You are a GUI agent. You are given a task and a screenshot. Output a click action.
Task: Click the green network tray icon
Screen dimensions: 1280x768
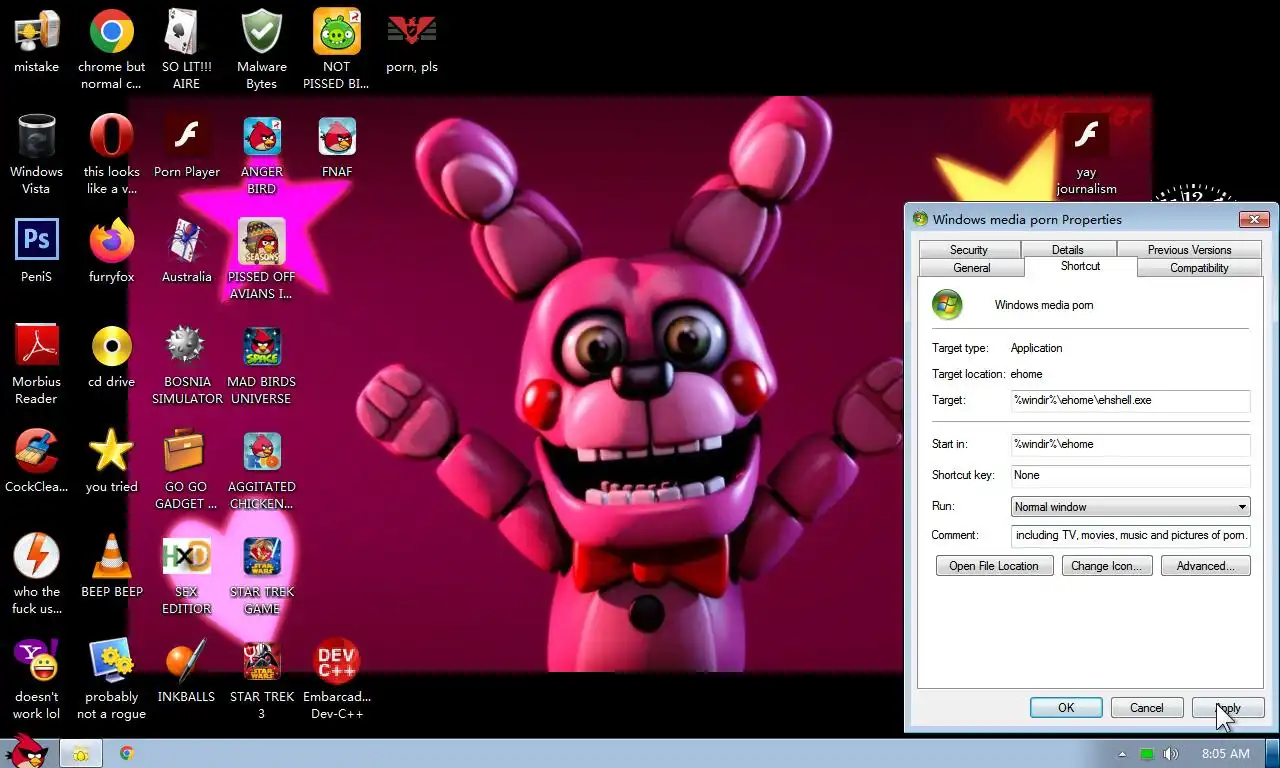tap(1147, 754)
